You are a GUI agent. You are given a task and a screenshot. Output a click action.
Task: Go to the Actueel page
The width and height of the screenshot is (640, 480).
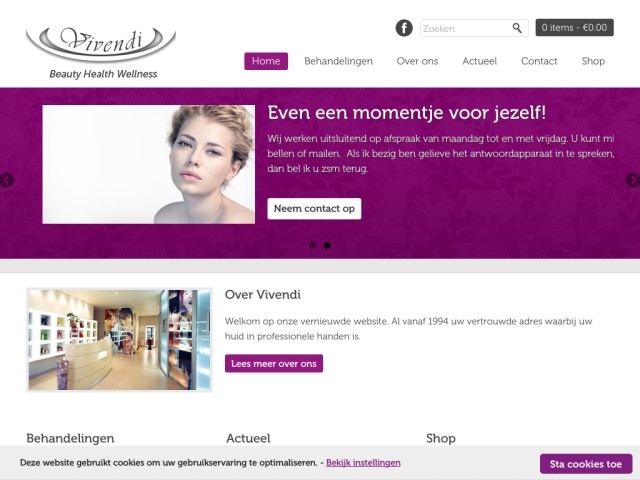[x=480, y=61]
